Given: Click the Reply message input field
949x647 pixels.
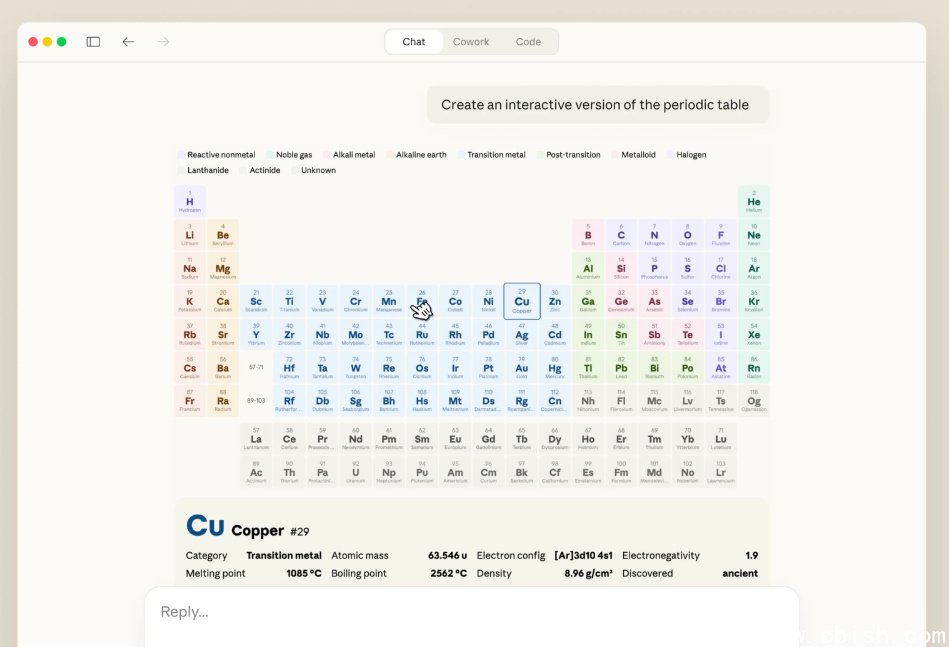Looking at the screenshot, I should point(470,612).
